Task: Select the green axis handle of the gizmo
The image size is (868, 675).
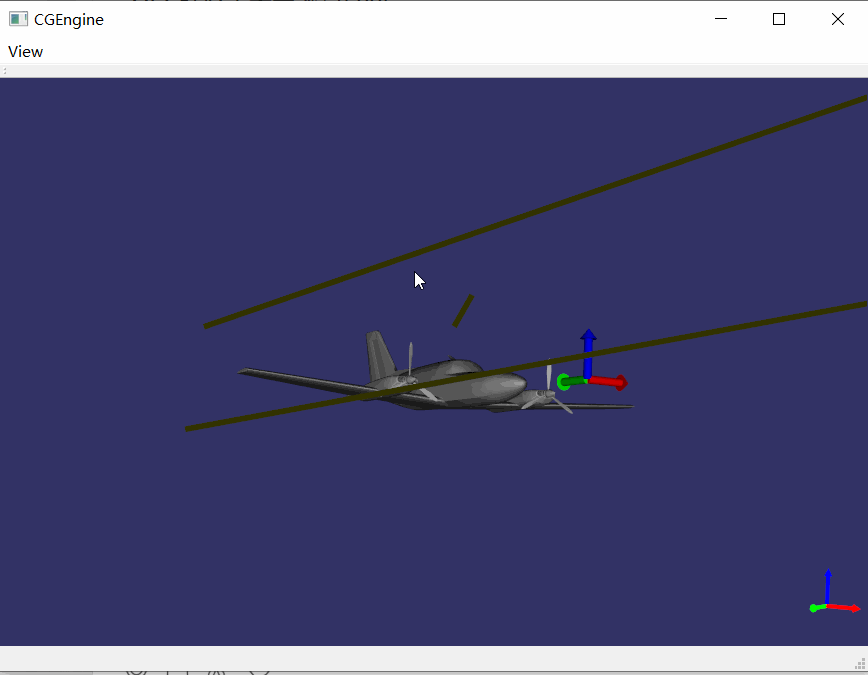Action: click(572, 380)
